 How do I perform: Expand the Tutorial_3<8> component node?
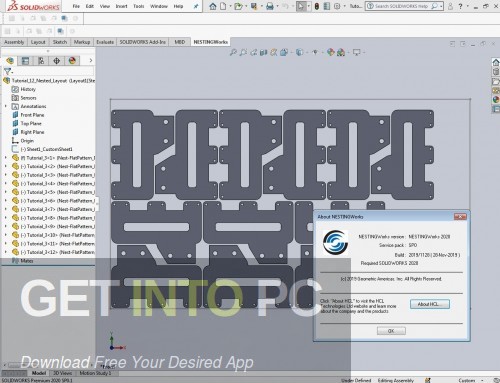coord(6,218)
